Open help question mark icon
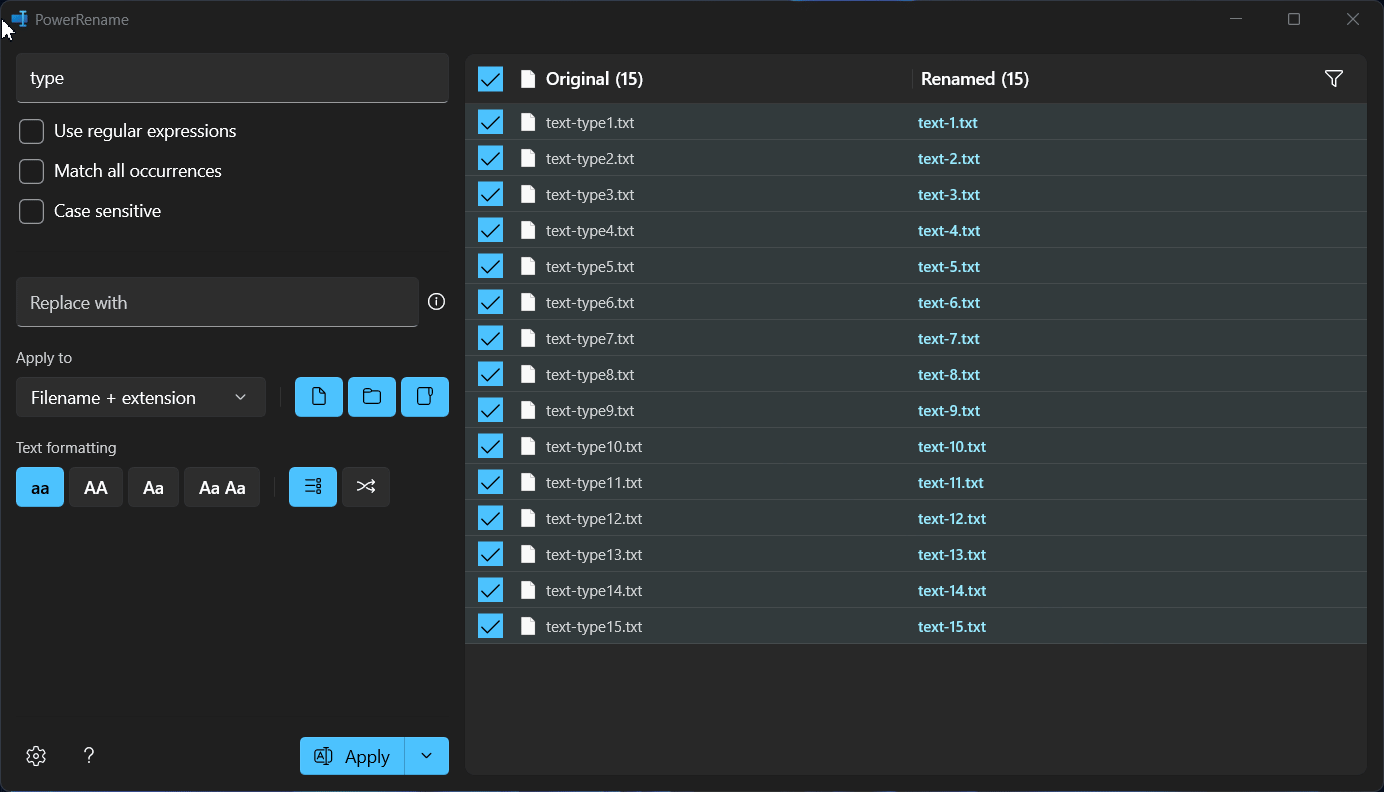 (x=89, y=756)
